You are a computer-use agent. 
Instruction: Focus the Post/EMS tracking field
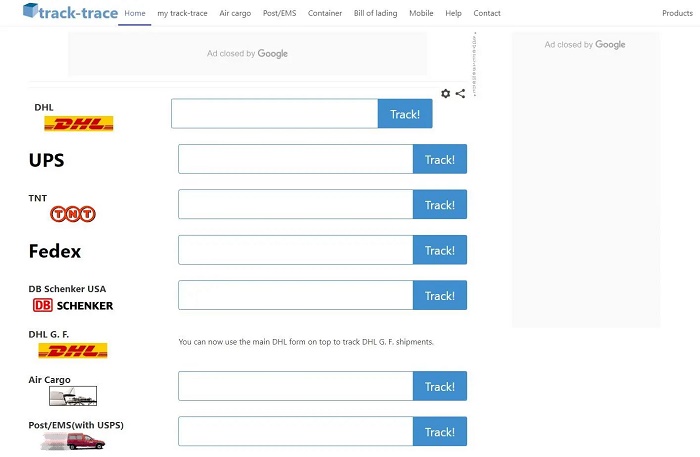(296, 432)
